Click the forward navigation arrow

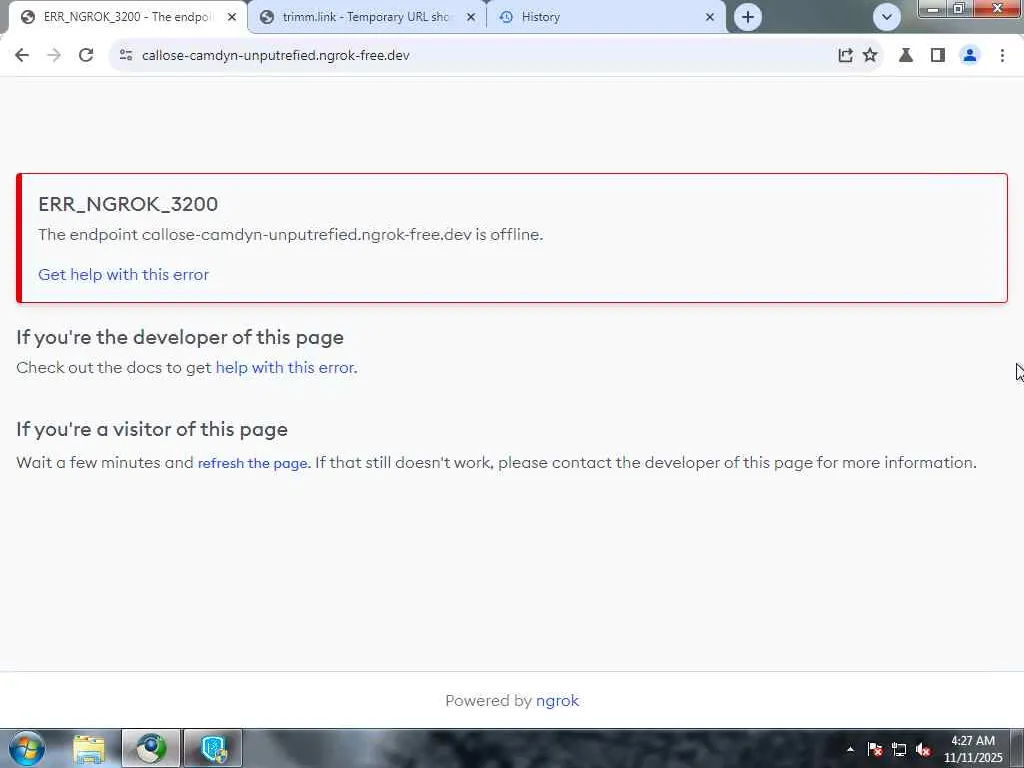(54, 55)
